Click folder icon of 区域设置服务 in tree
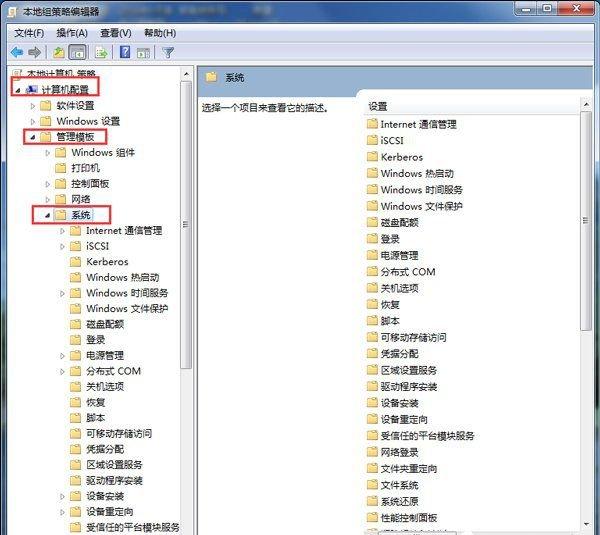Screen dimensions: 600x535 pos(76,465)
